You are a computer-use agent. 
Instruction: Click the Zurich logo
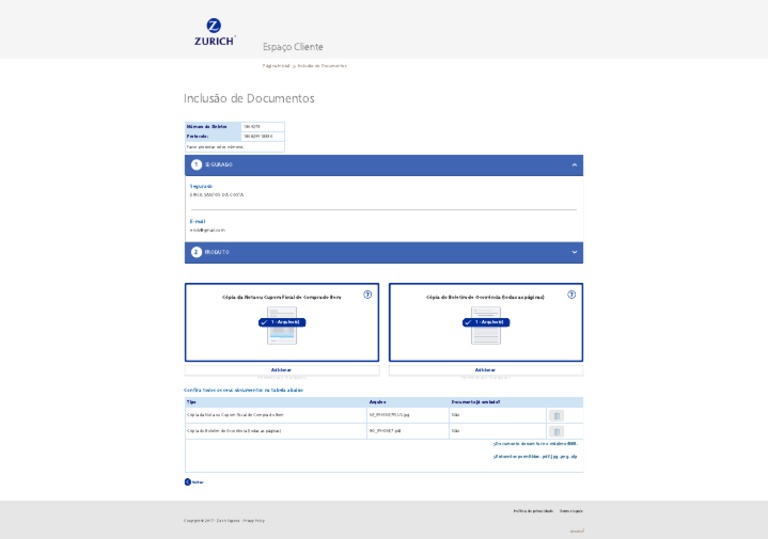(x=214, y=32)
